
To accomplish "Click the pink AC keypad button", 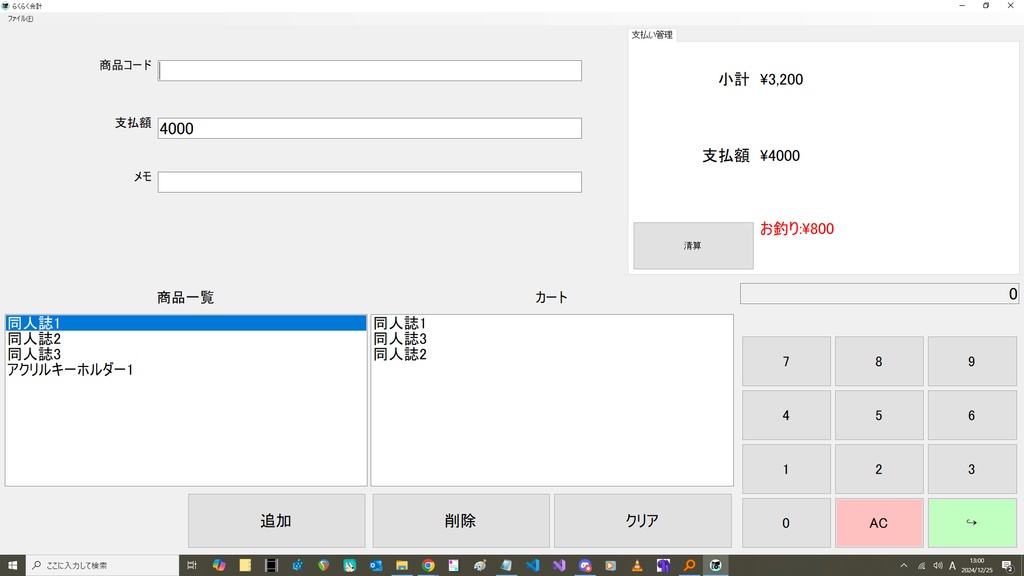I will [879, 523].
